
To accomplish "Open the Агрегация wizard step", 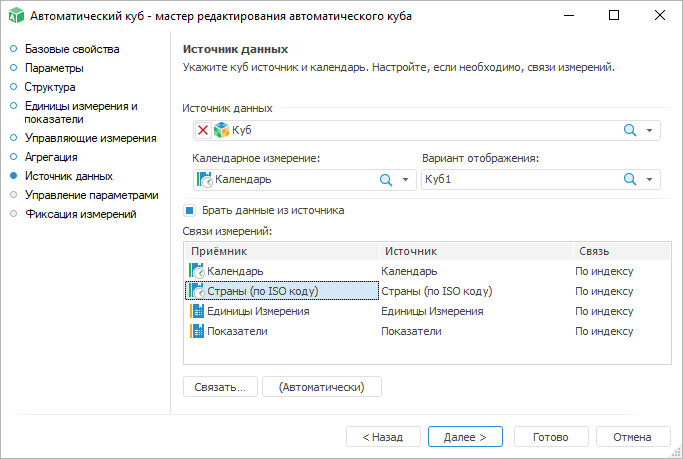I will (x=51, y=157).
